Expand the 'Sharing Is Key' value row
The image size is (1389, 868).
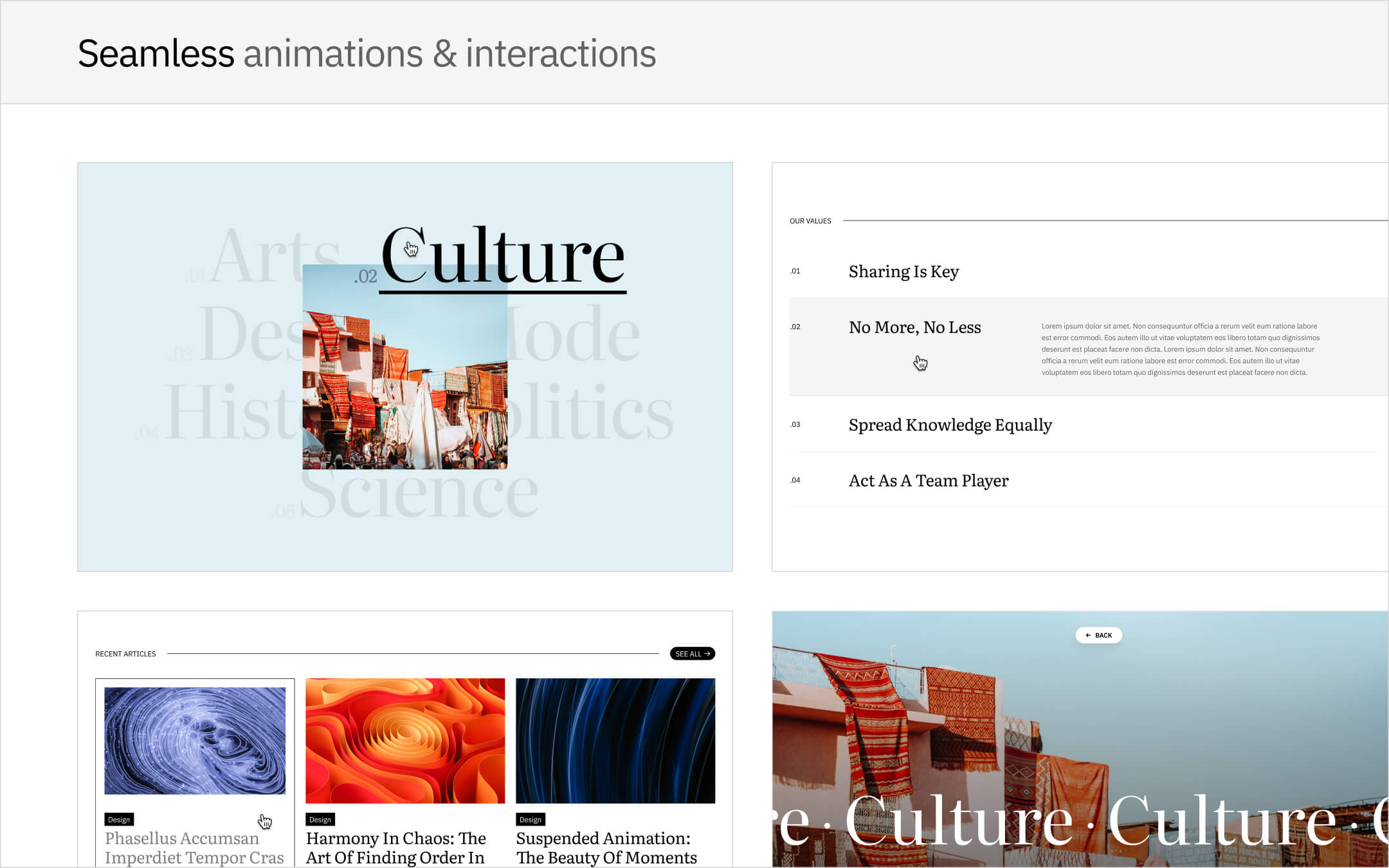(903, 271)
